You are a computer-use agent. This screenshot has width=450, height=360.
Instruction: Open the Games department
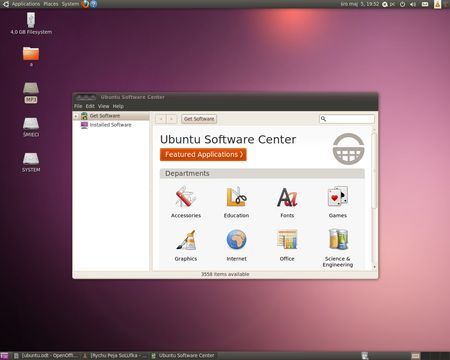pos(338,202)
